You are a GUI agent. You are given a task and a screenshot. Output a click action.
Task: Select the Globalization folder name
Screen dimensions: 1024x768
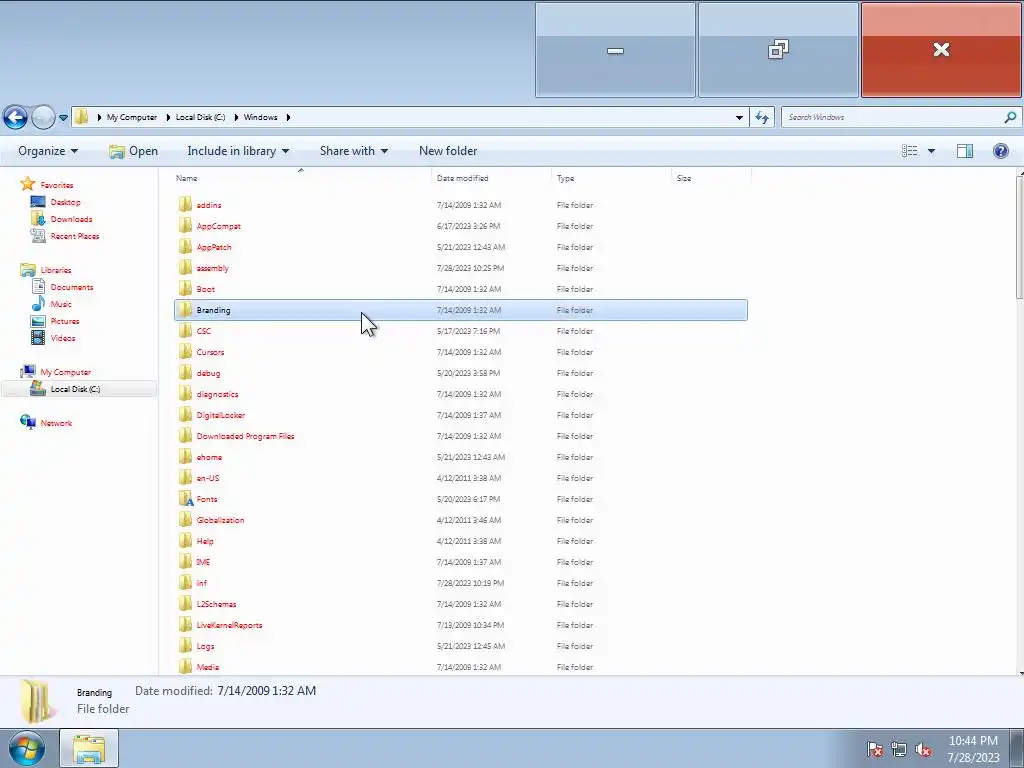(220, 520)
